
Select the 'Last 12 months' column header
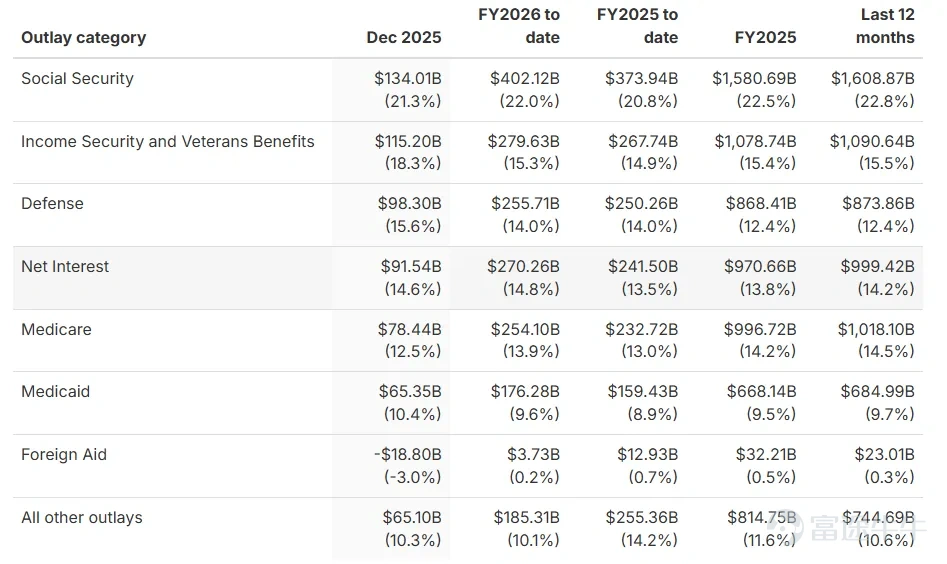point(884,26)
